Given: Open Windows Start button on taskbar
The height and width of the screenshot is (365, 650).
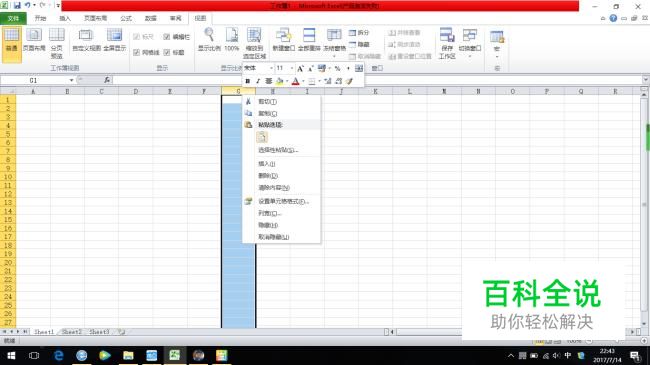Looking at the screenshot, I should tap(11, 355).
